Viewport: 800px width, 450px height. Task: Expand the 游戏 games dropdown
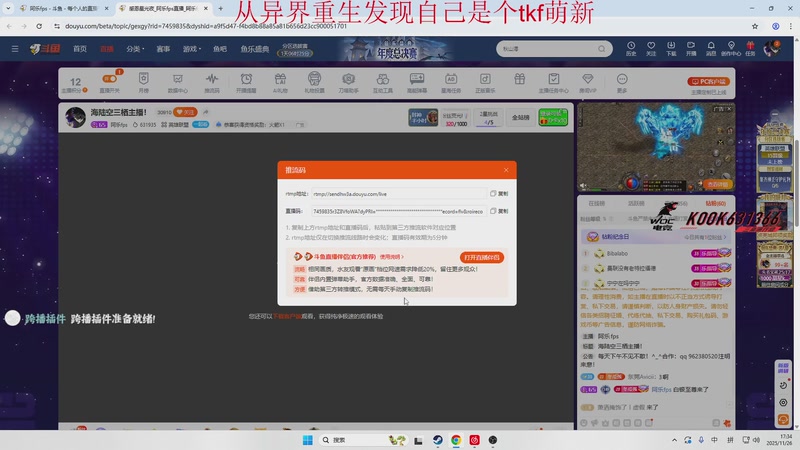192,49
